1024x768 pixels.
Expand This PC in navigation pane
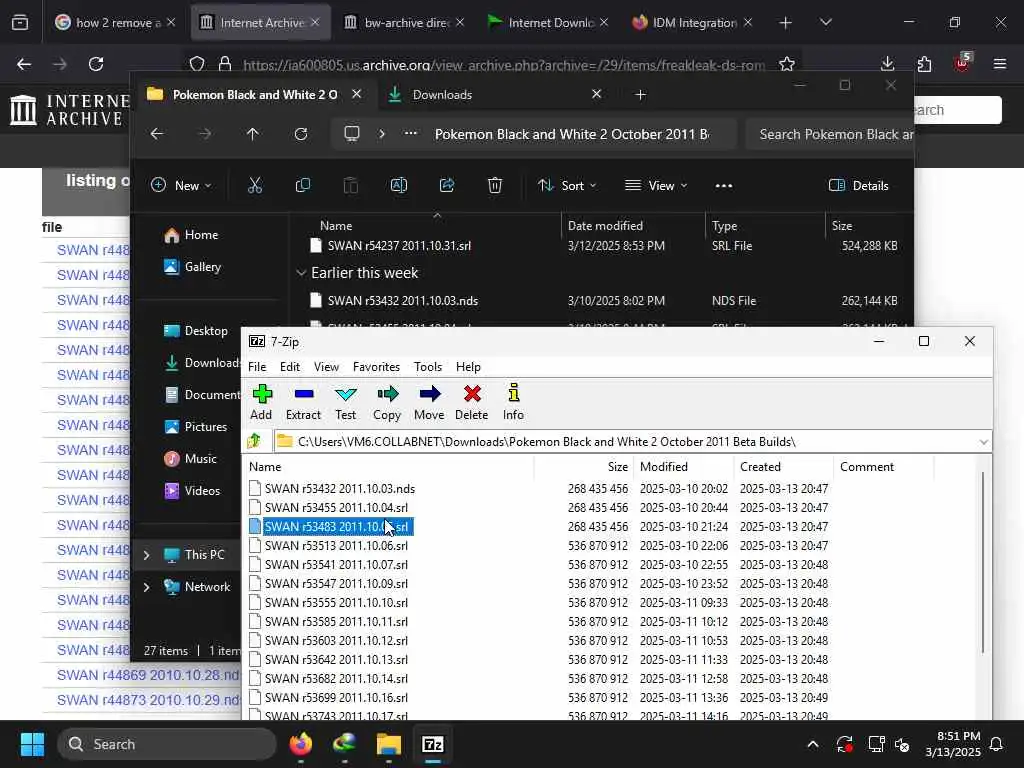(146, 555)
